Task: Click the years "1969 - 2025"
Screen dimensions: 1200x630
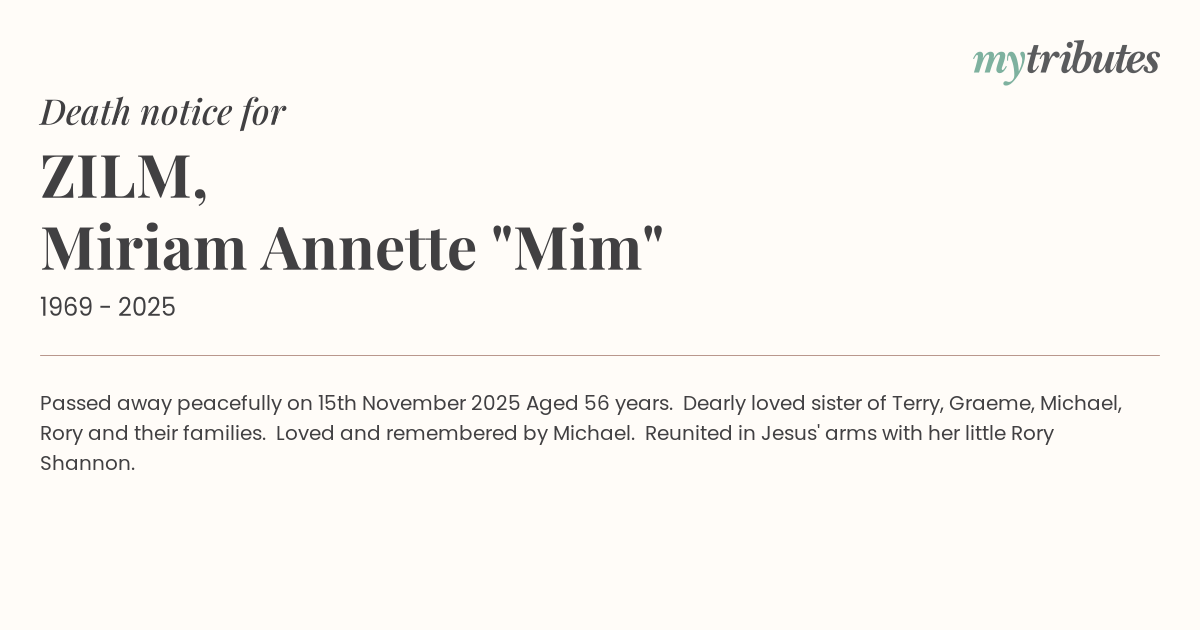Action: point(108,308)
